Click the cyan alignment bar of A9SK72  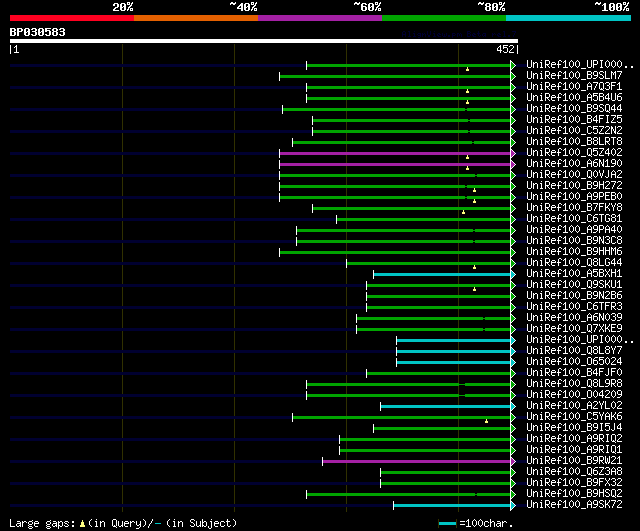[452, 506]
